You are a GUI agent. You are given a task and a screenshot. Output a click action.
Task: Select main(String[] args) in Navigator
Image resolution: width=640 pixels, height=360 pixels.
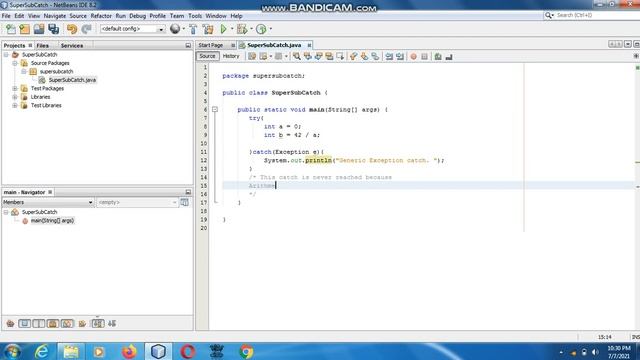tap(52, 220)
